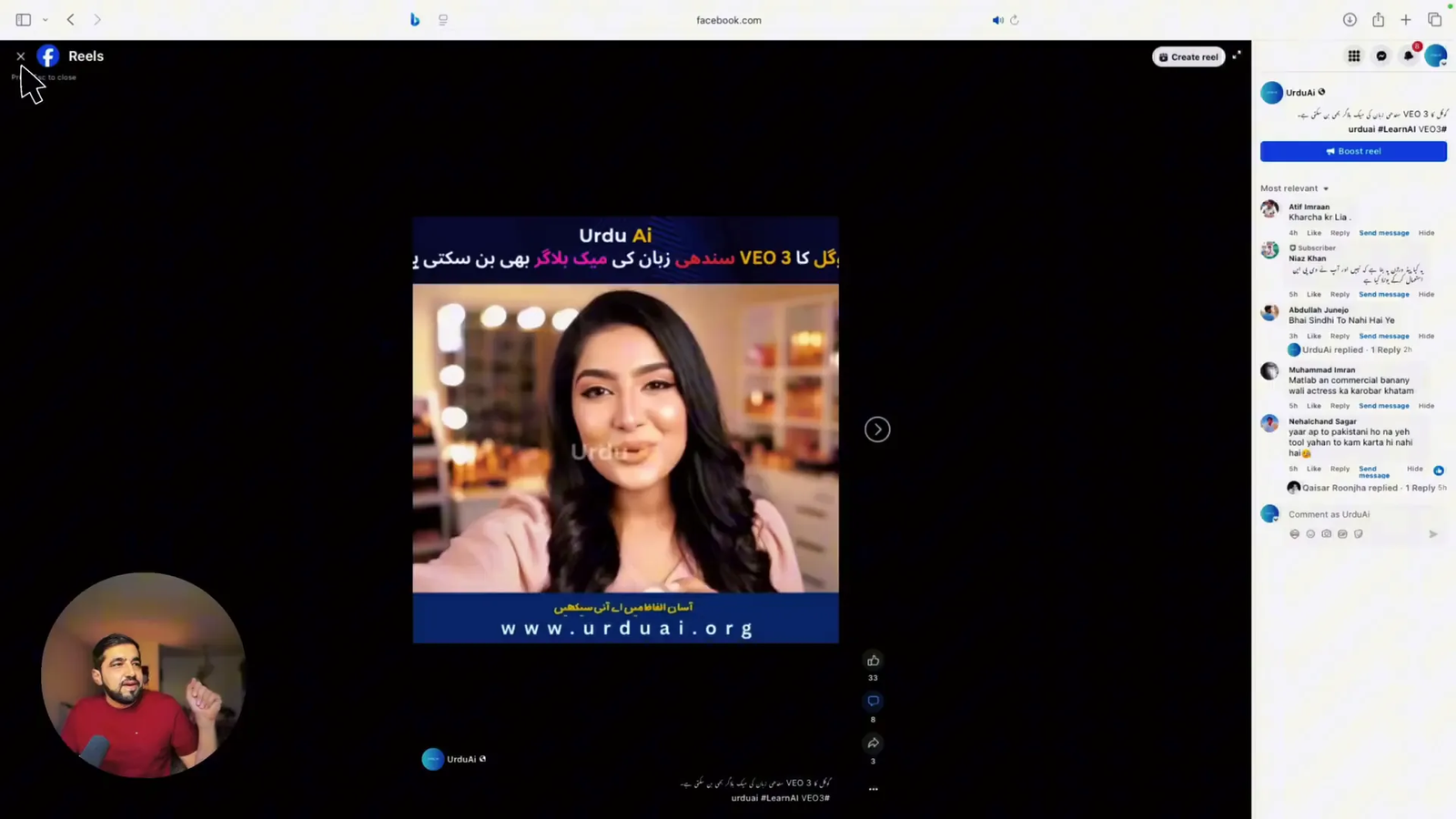Screen dimensions: 1456x819
Task: Mute the tab audio speaker icon
Action: click(997, 20)
